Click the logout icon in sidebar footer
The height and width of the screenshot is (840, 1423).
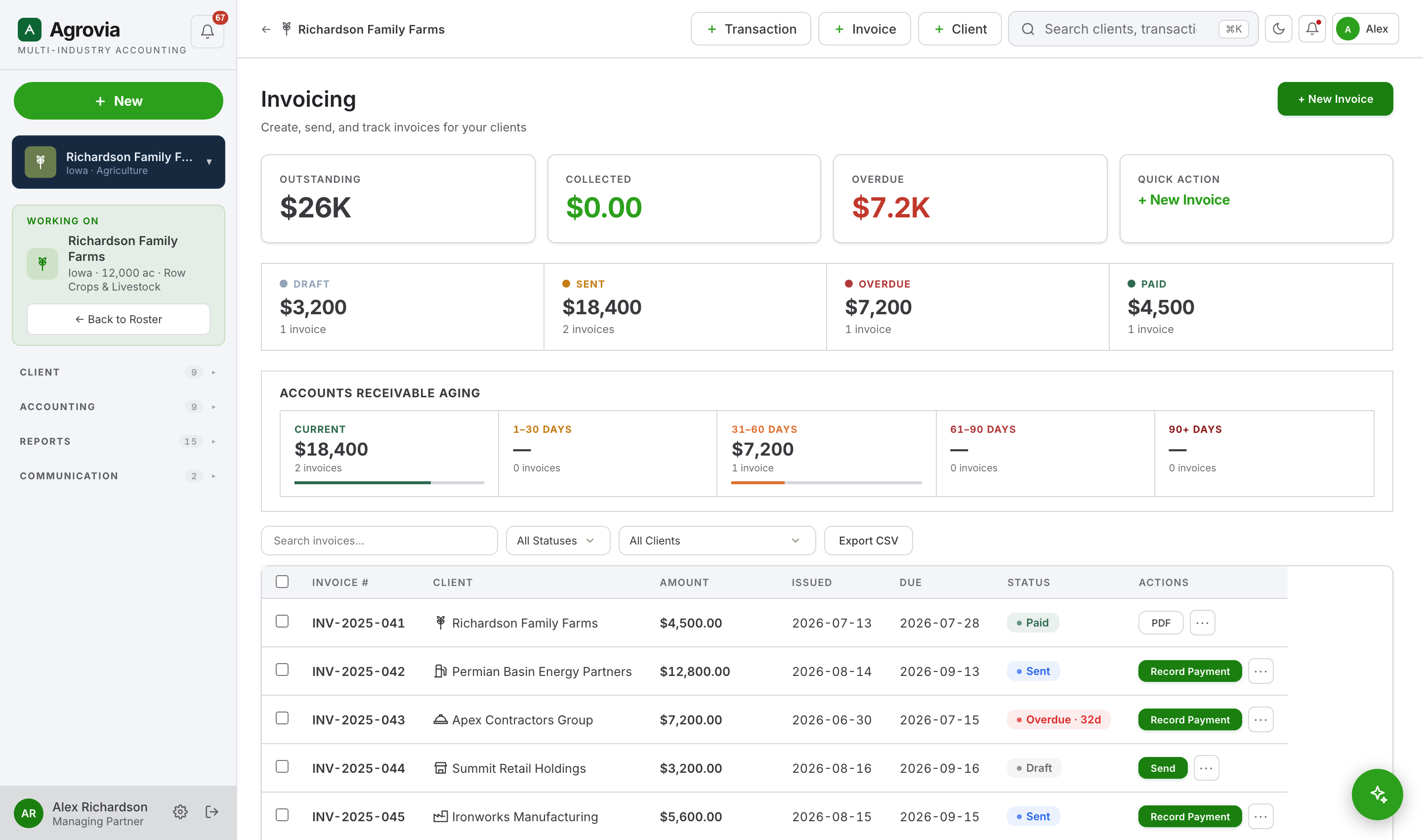click(211, 812)
